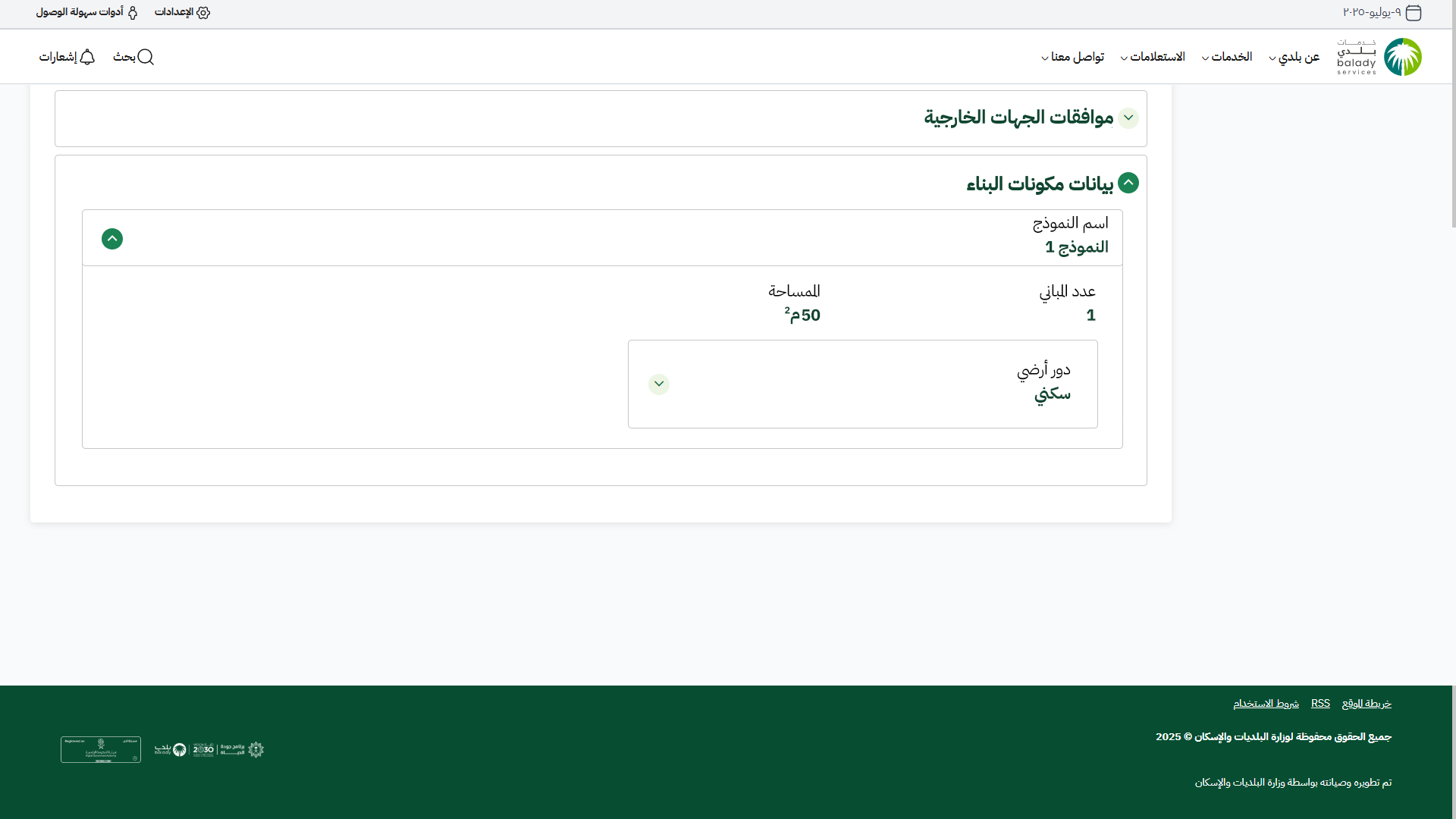Expand دور أرضي سكني row
The width and height of the screenshot is (1456, 819).
click(x=659, y=384)
